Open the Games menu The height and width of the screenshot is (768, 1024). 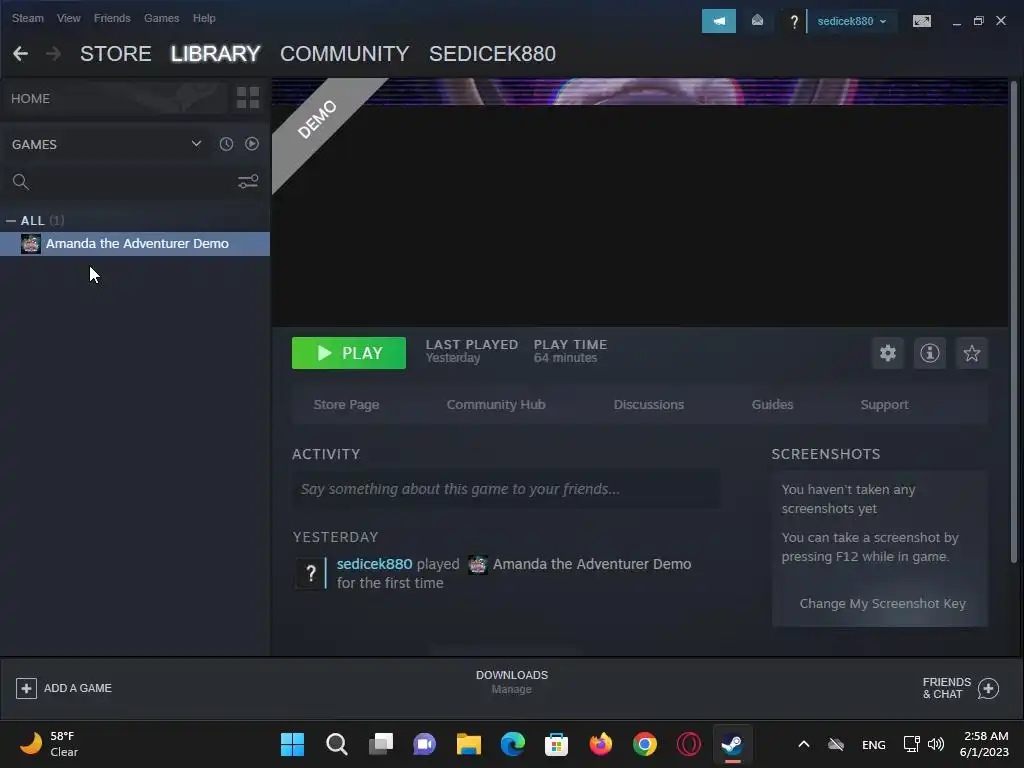pos(161,18)
